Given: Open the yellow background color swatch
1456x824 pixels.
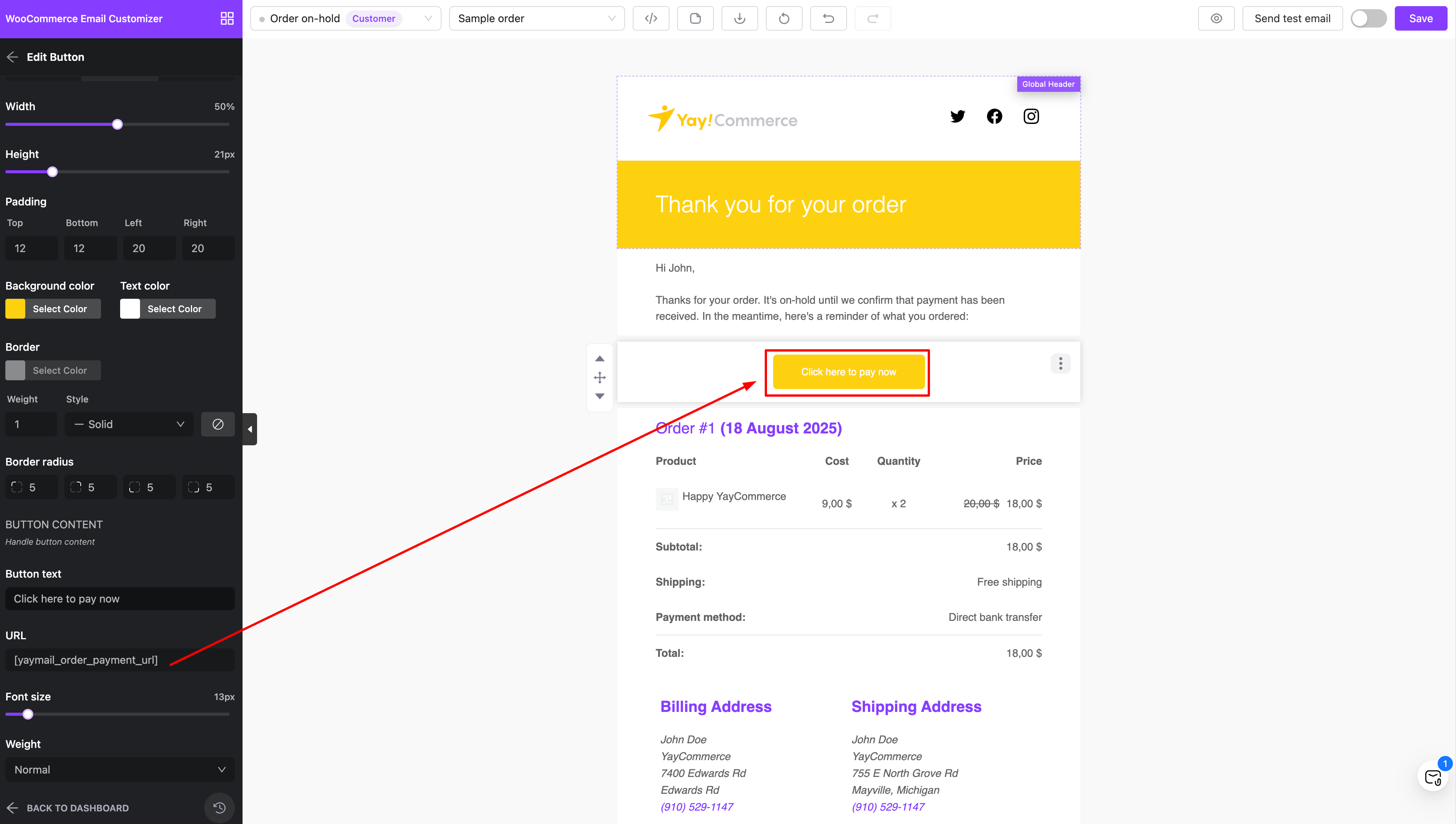Looking at the screenshot, I should point(15,309).
